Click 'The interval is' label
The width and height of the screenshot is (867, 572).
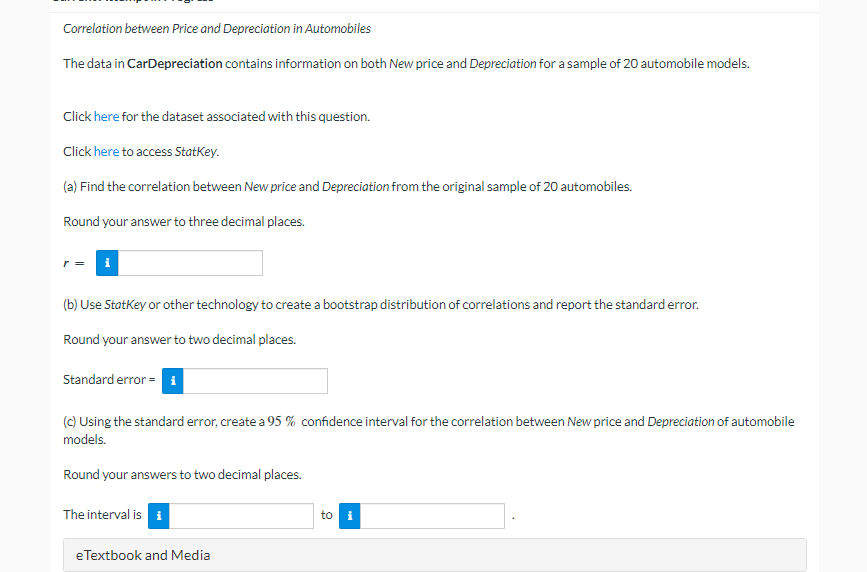coord(102,514)
